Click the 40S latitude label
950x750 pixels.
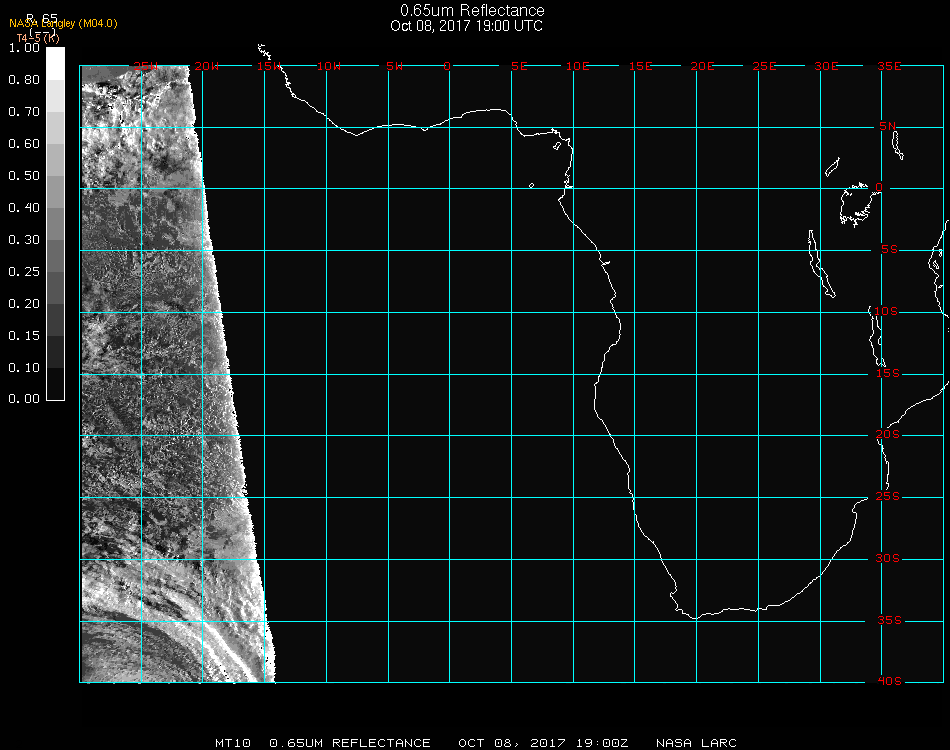888,681
